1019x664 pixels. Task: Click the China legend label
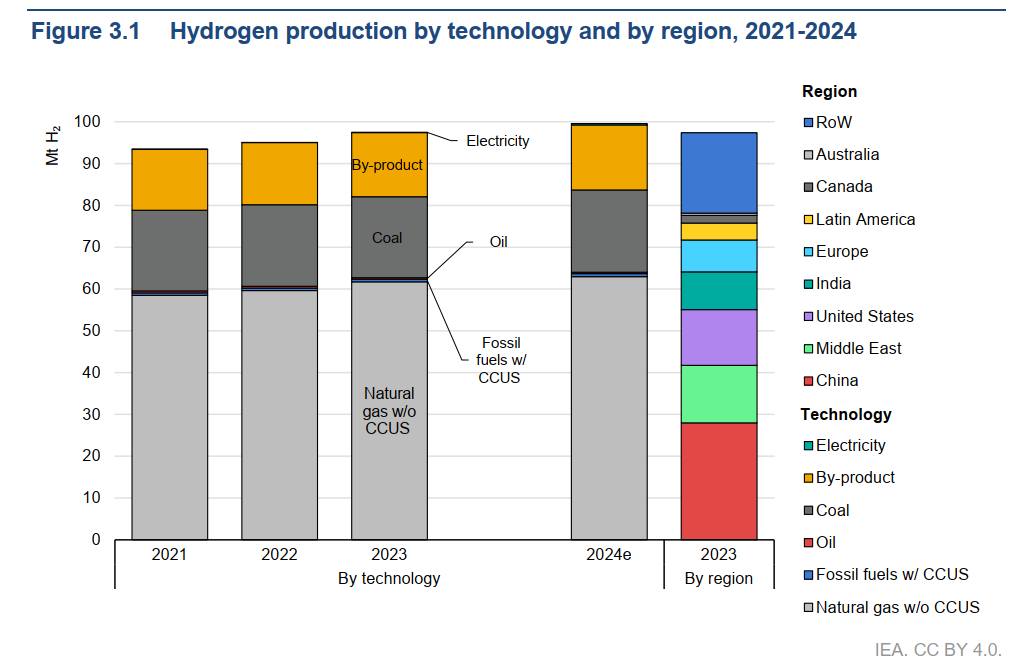pyautogui.click(x=836, y=381)
